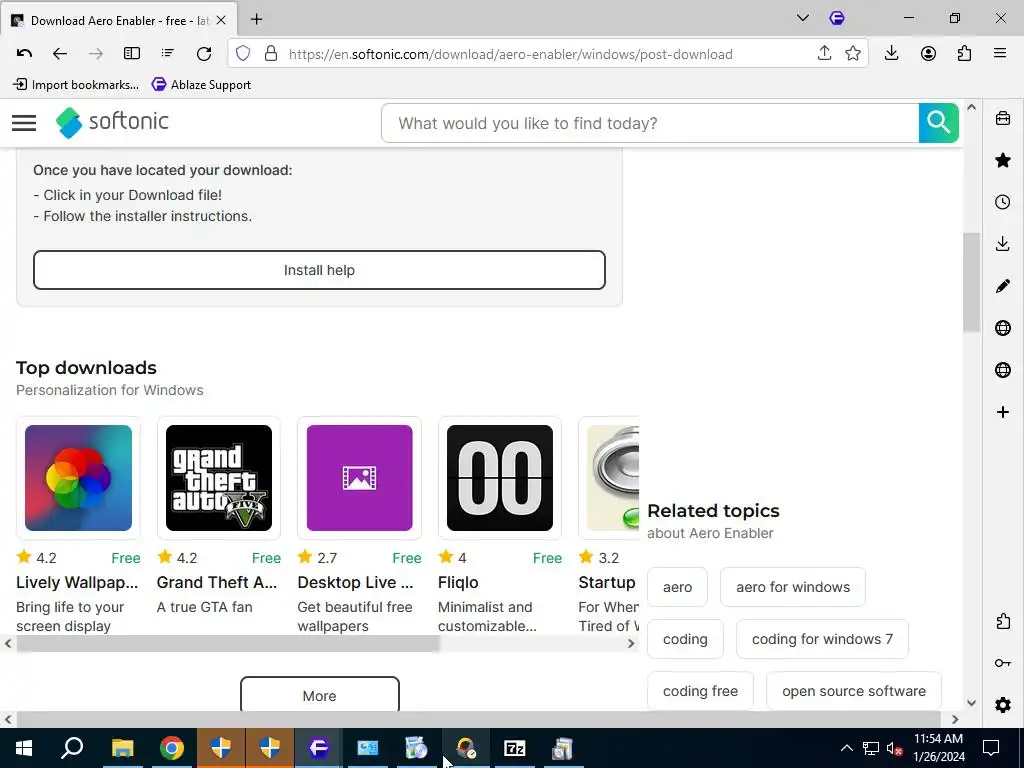Open the extensions puzzle icon

click(x=964, y=54)
